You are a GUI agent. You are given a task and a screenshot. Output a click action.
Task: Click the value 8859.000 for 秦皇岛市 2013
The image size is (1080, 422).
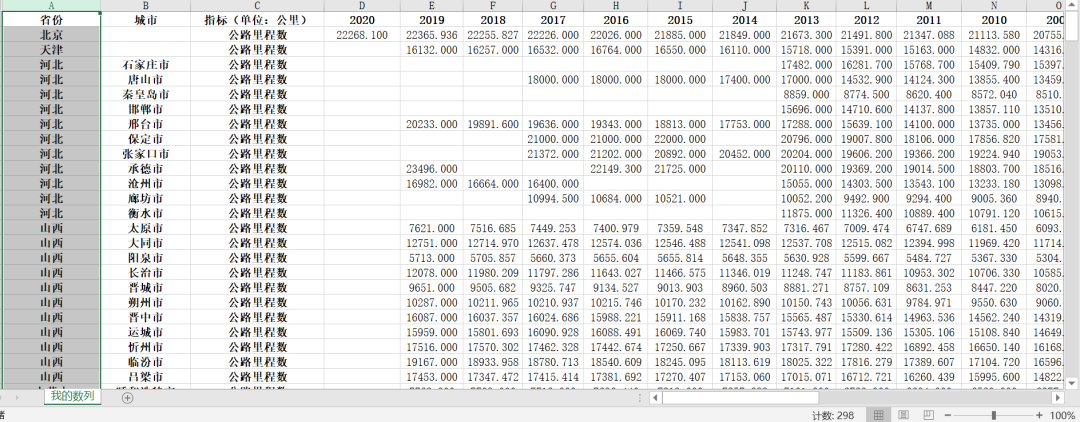tap(806, 94)
